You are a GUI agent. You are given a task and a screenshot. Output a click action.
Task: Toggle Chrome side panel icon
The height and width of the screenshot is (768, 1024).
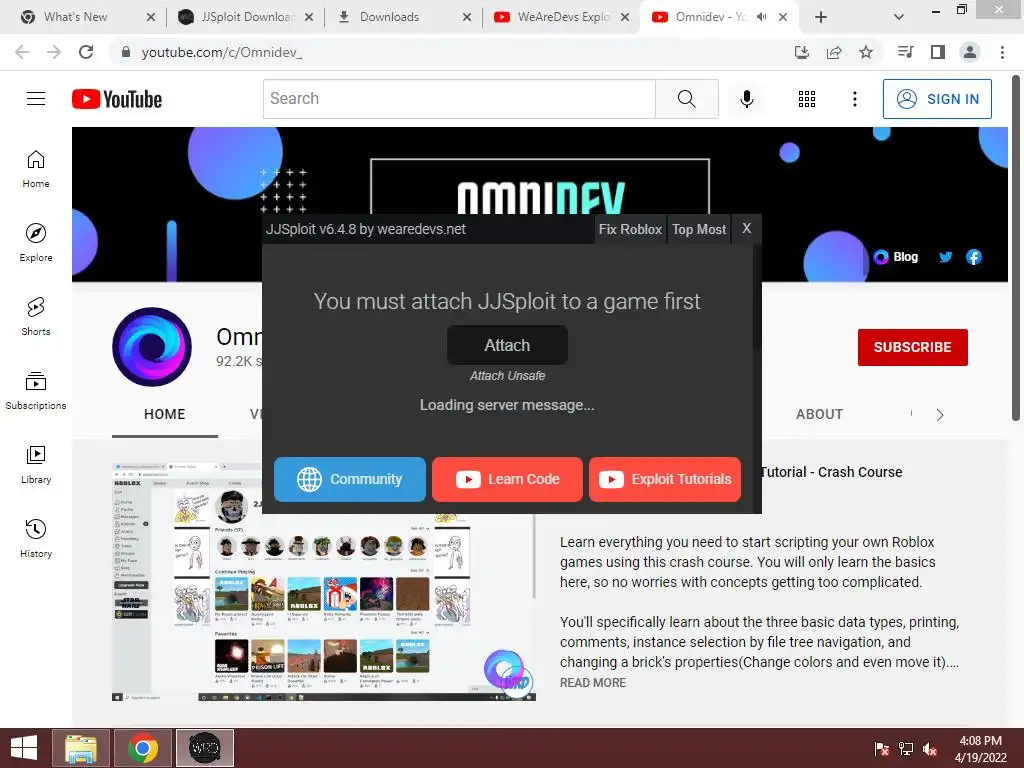(x=938, y=52)
